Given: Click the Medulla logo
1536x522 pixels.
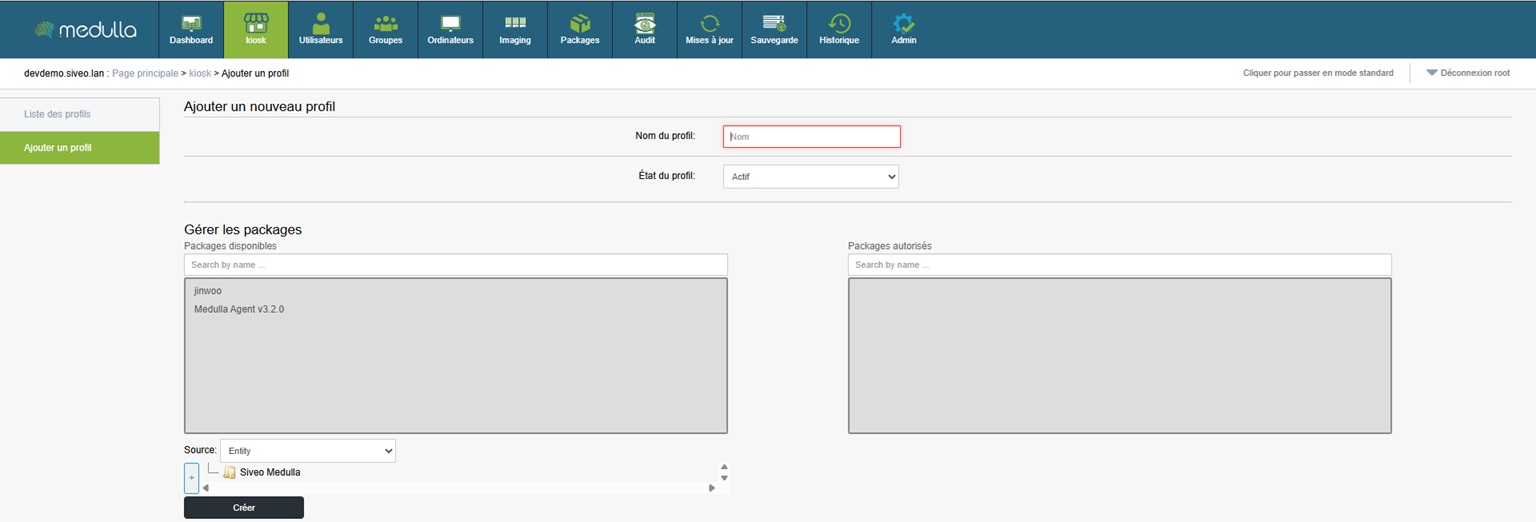Looking at the screenshot, I should click(x=85, y=30).
